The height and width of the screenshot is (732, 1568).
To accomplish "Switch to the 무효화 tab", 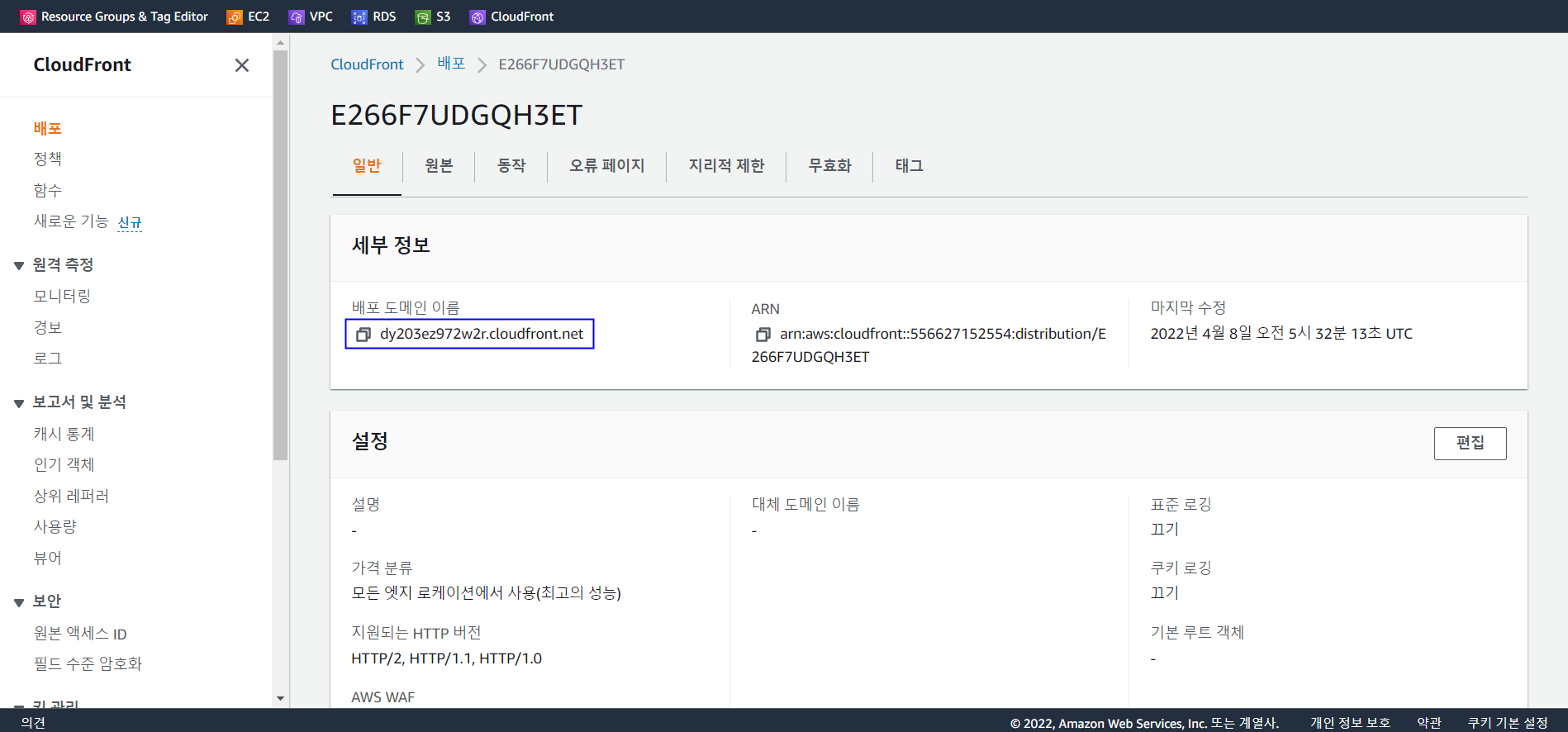I will pyautogui.click(x=829, y=166).
